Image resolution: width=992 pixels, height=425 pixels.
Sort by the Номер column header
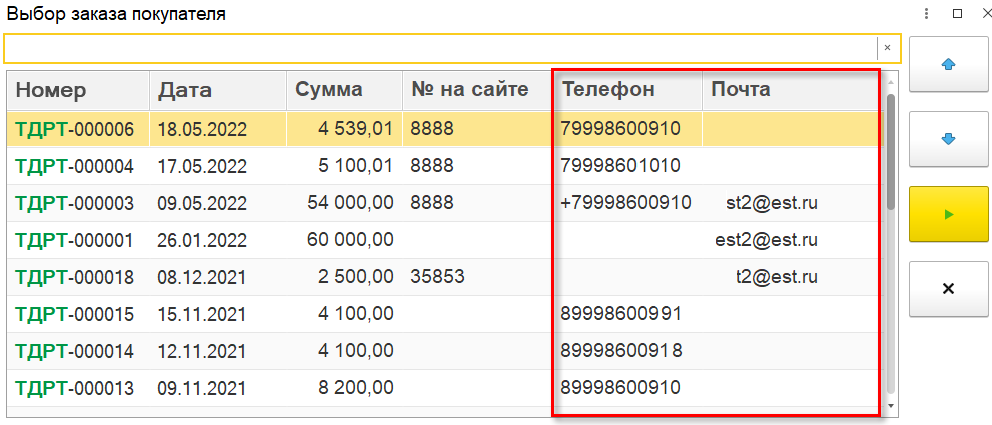click(51, 90)
